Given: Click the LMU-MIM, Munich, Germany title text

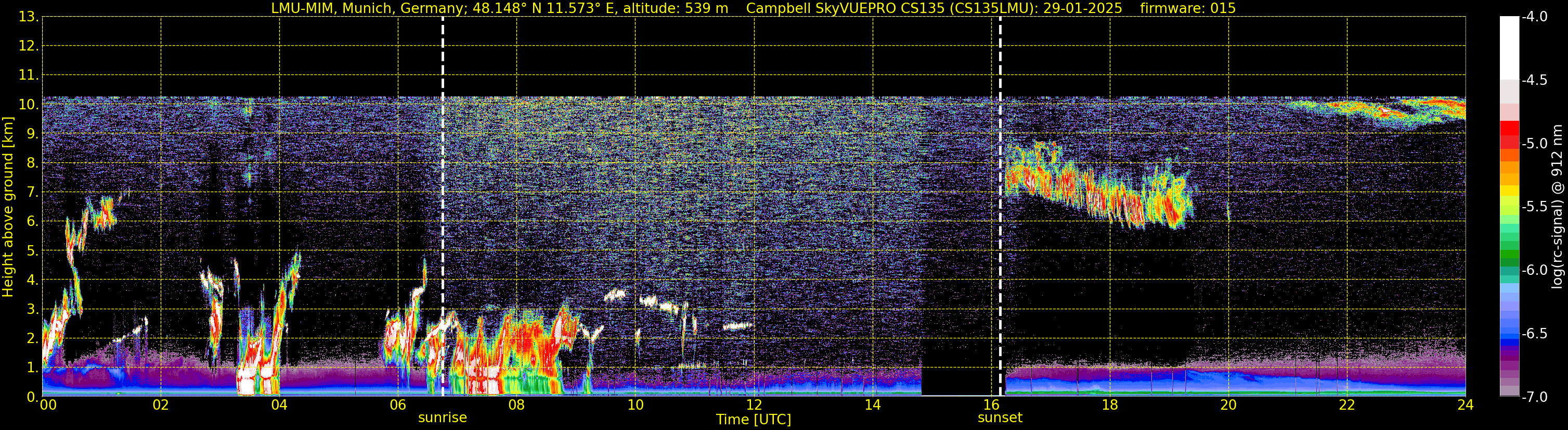Looking at the screenshot, I should coord(369,8).
